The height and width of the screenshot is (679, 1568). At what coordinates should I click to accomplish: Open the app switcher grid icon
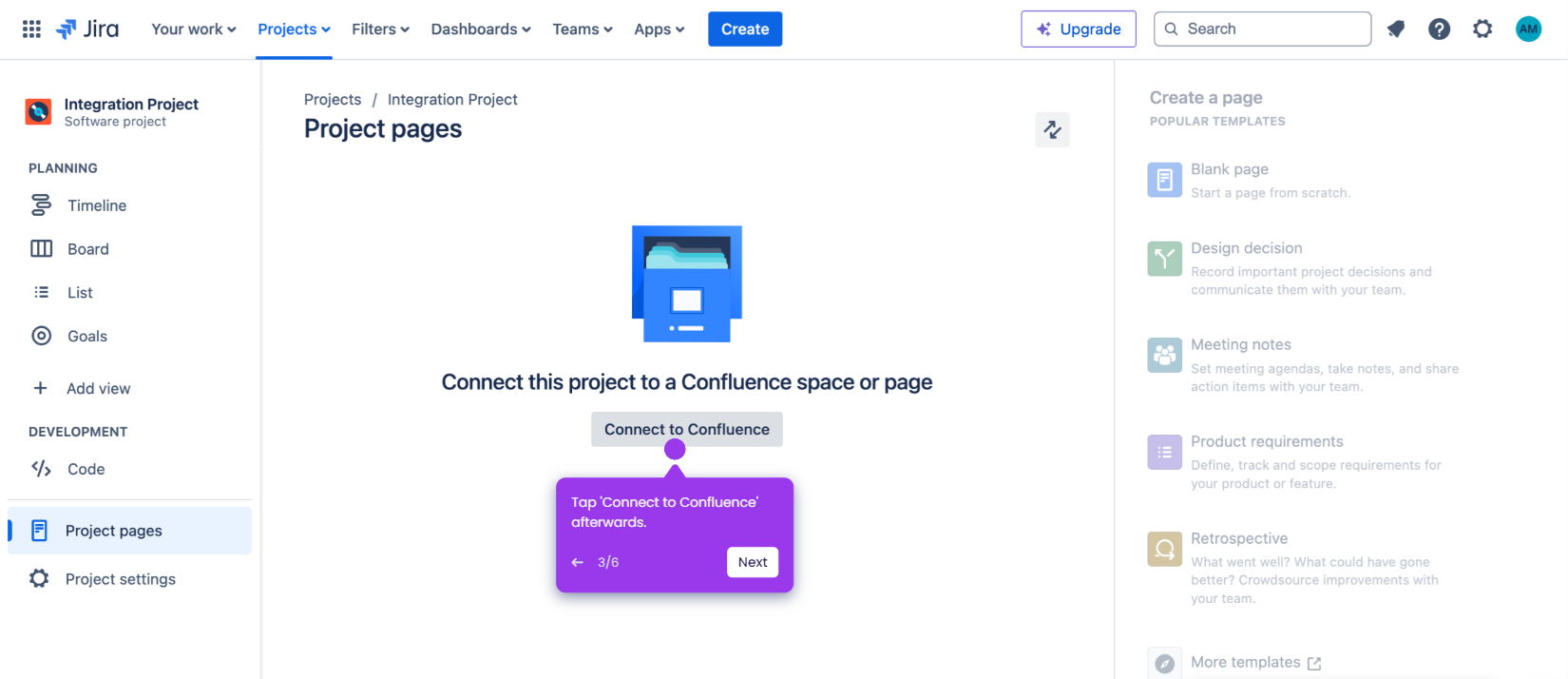(x=31, y=29)
